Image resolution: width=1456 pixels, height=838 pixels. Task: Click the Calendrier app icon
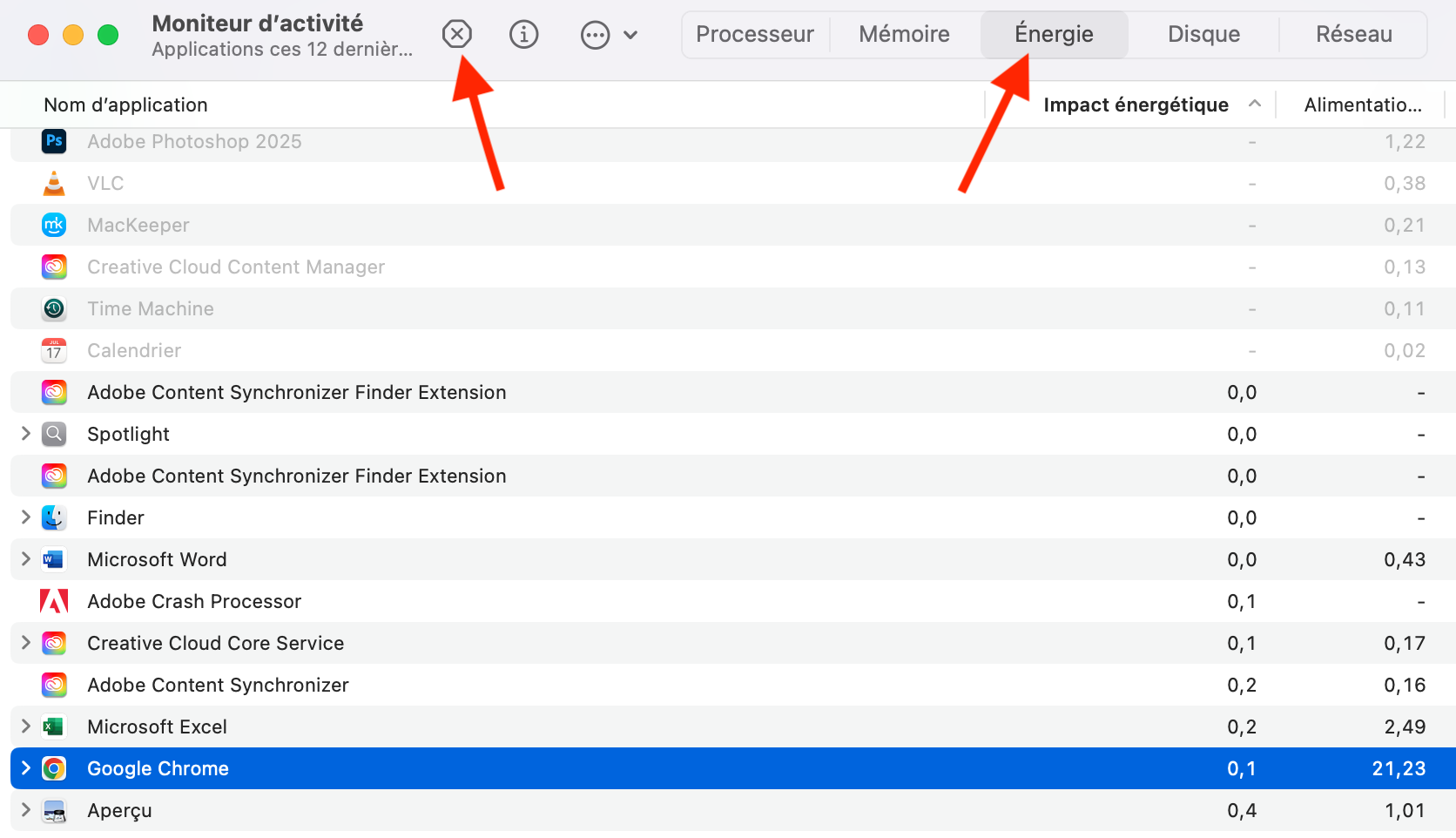point(53,350)
